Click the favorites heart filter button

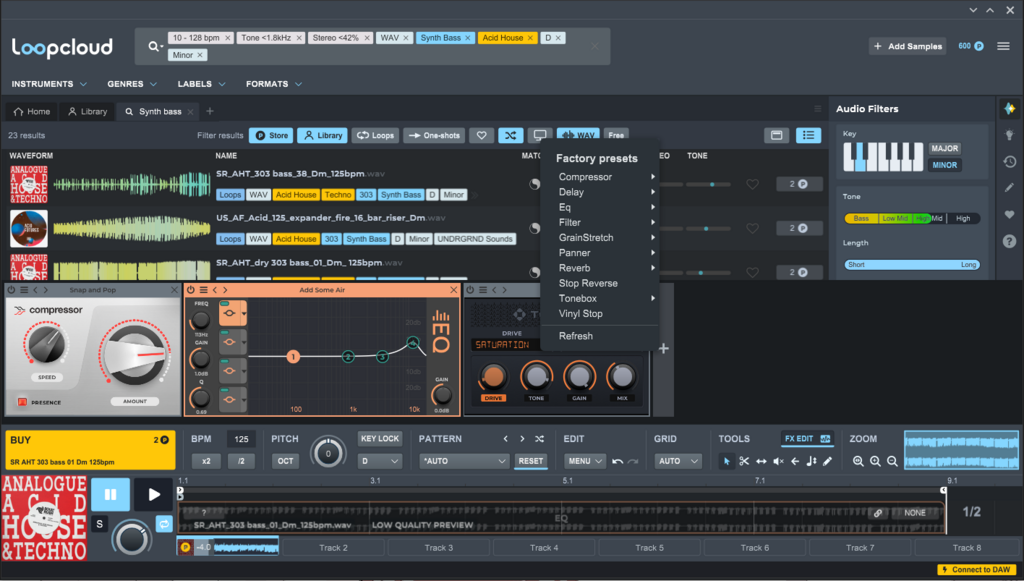point(481,135)
